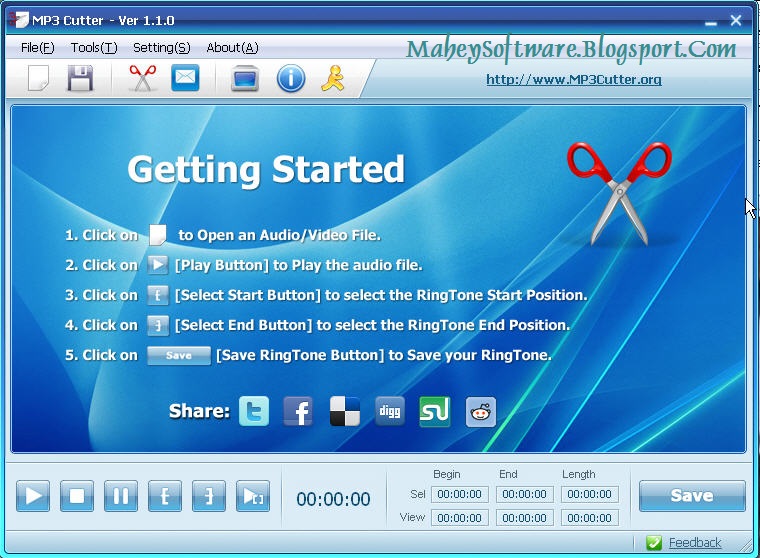This screenshot has width=760, height=558.
Task: Share via the Digg icon
Action: point(390,411)
